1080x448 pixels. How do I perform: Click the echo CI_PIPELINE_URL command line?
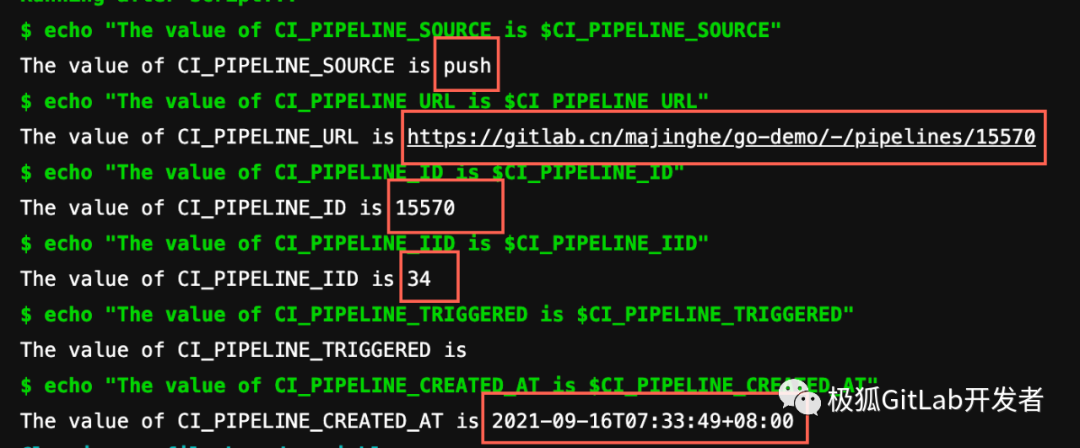click(x=364, y=101)
